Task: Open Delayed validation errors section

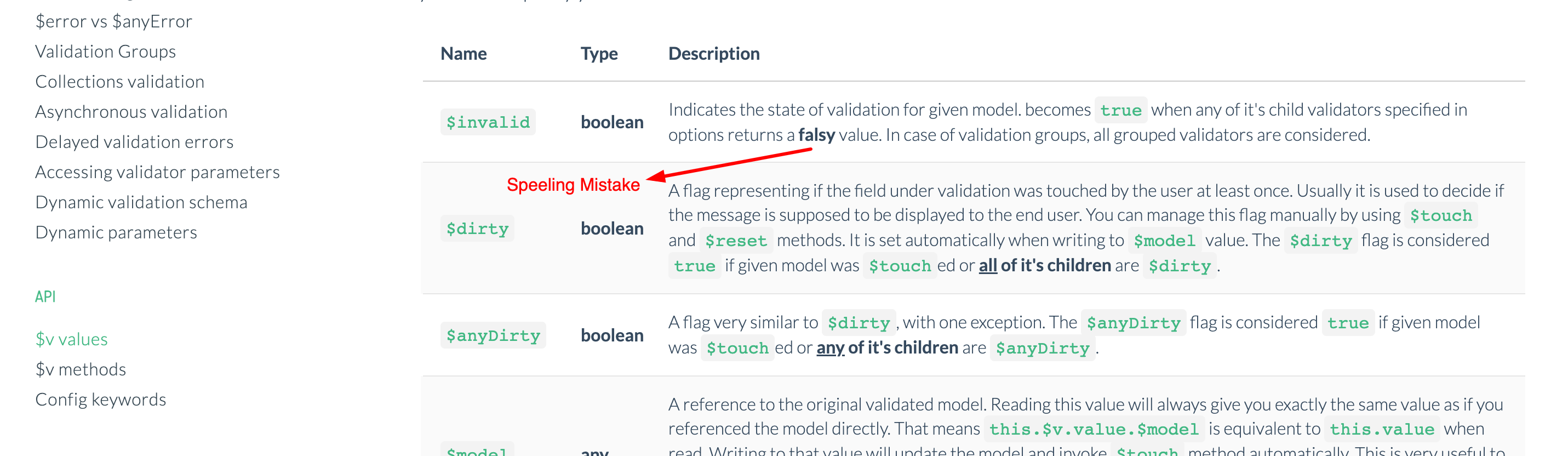Action: pos(134,141)
